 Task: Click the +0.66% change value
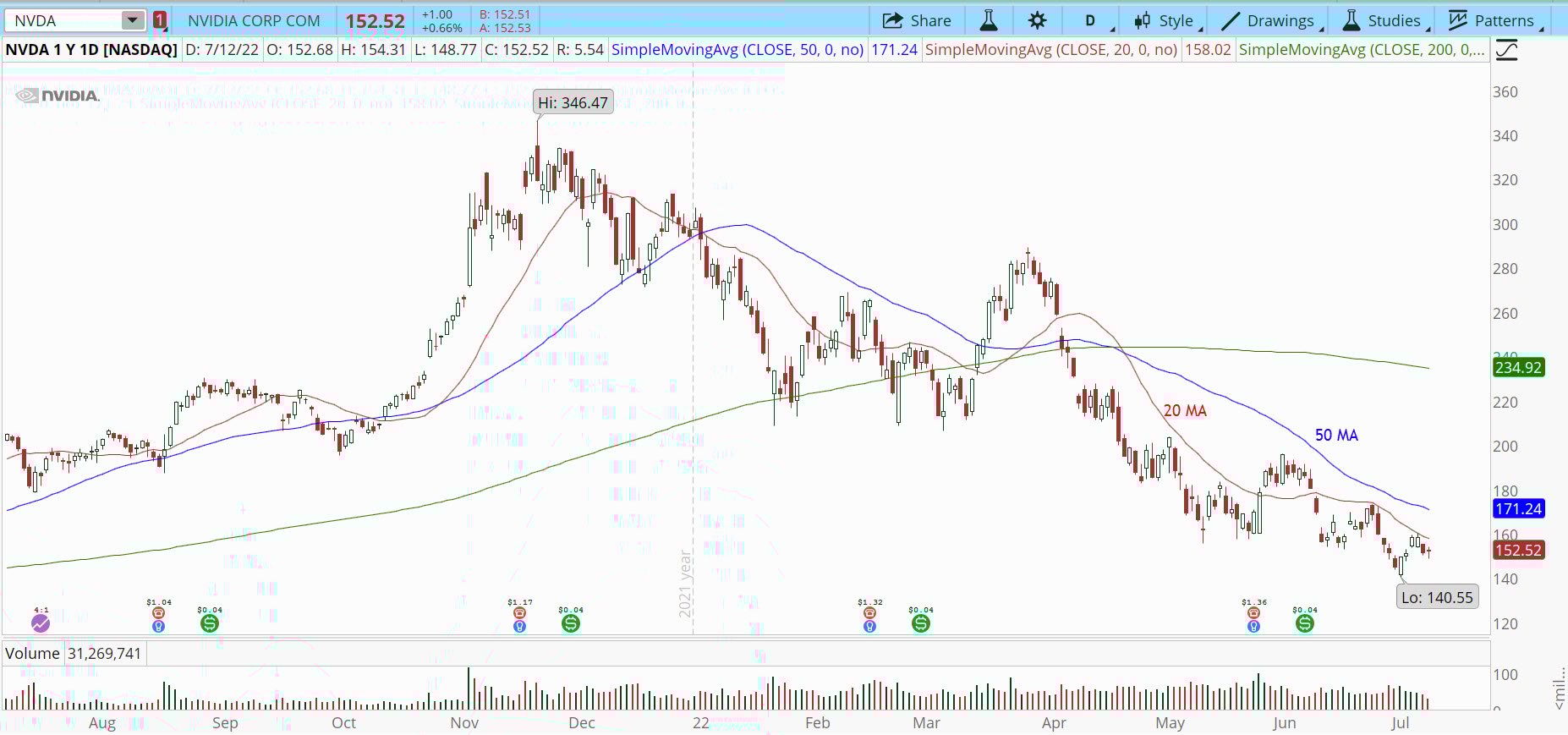coord(442,28)
